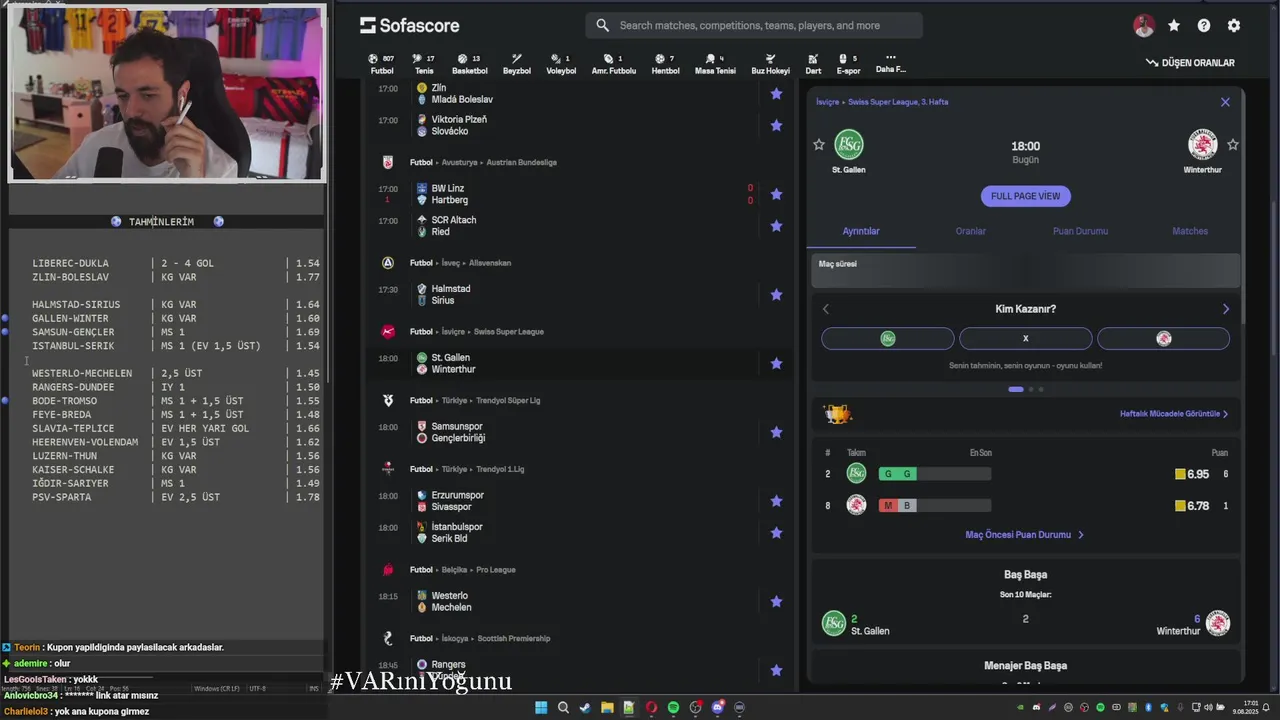This screenshot has width=1280, height=720.
Task: Open the Futbol sport category
Action: pos(382,64)
